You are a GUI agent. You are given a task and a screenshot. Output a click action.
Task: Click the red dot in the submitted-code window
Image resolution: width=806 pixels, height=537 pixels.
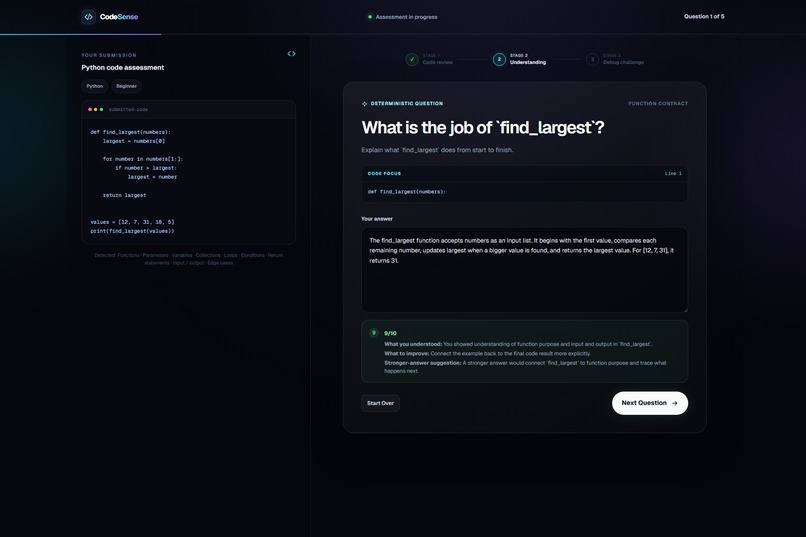[90, 109]
